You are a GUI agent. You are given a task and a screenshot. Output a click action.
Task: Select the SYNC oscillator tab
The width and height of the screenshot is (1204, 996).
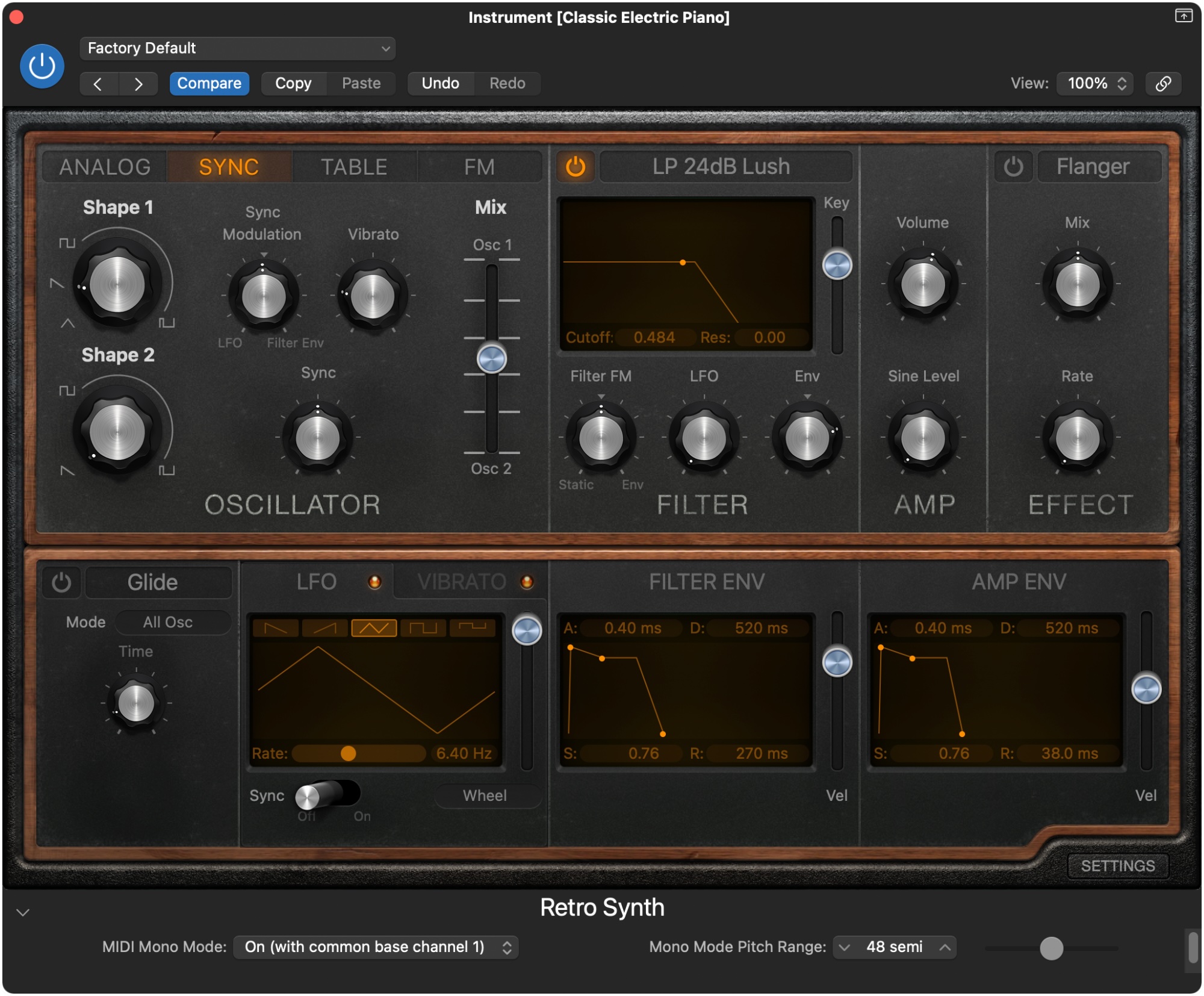coord(229,167)
